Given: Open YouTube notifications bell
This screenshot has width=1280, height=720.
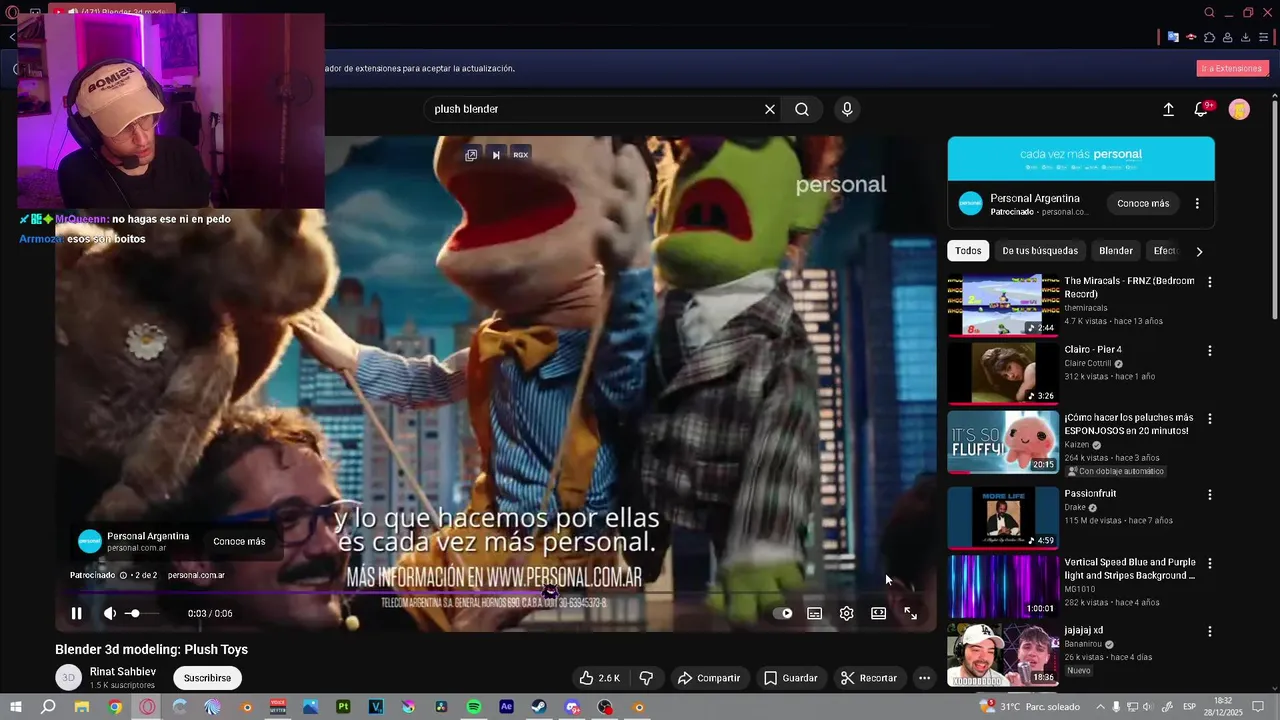Looking at the screenshot, I should 1201,110.
